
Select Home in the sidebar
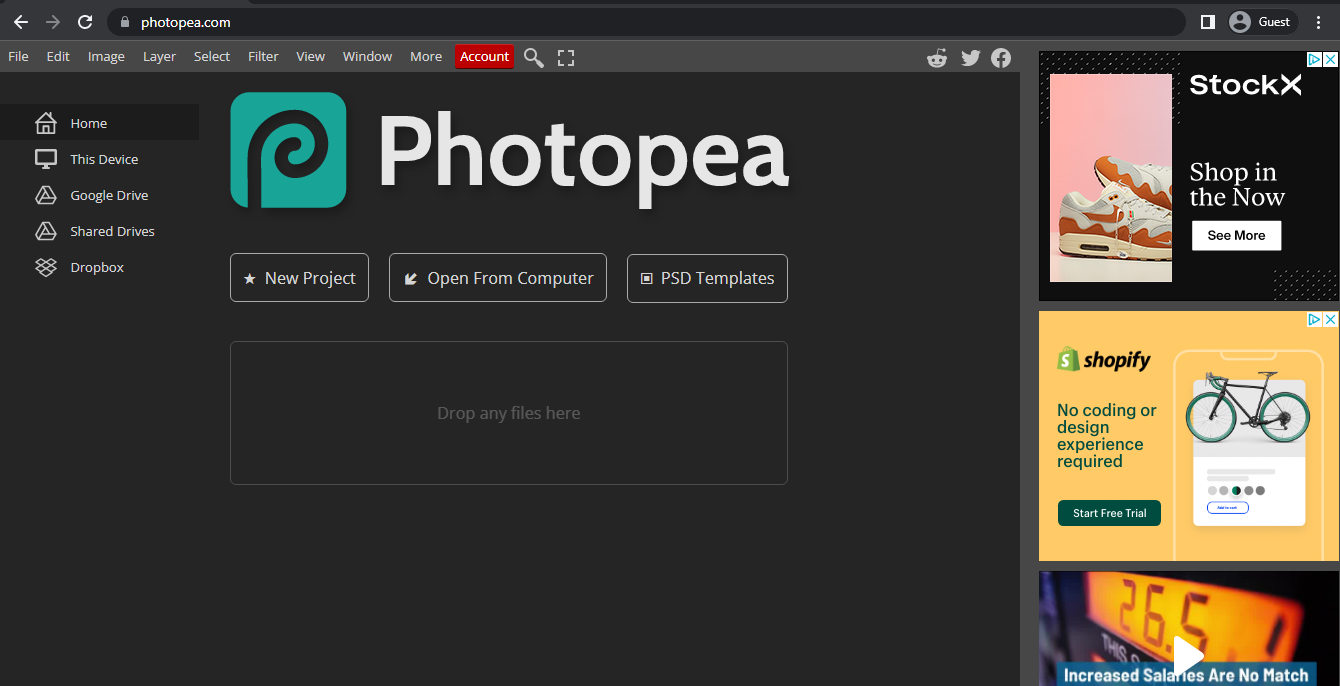pyautogui.click(x=100, y=123)
